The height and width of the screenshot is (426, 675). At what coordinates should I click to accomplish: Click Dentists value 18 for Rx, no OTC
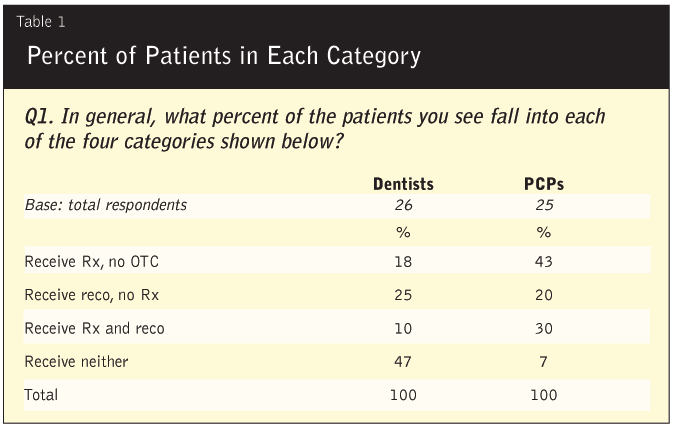click(403, 262)
